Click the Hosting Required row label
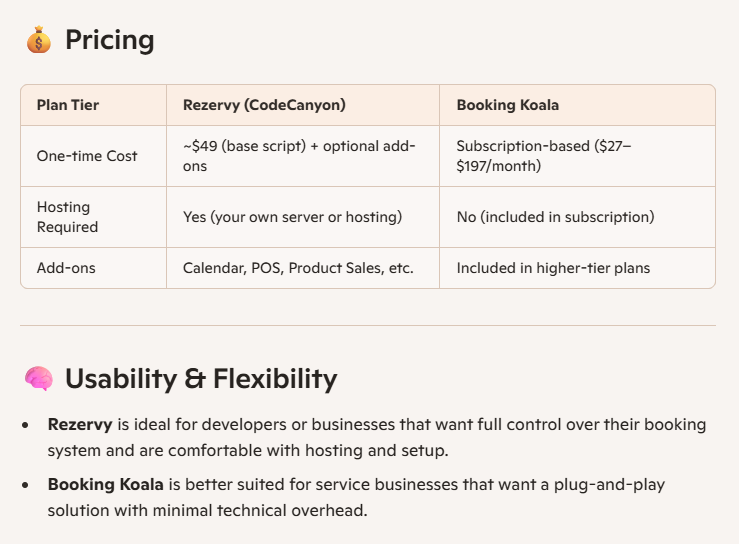The image size is (739, 544). tap(68, 217)
